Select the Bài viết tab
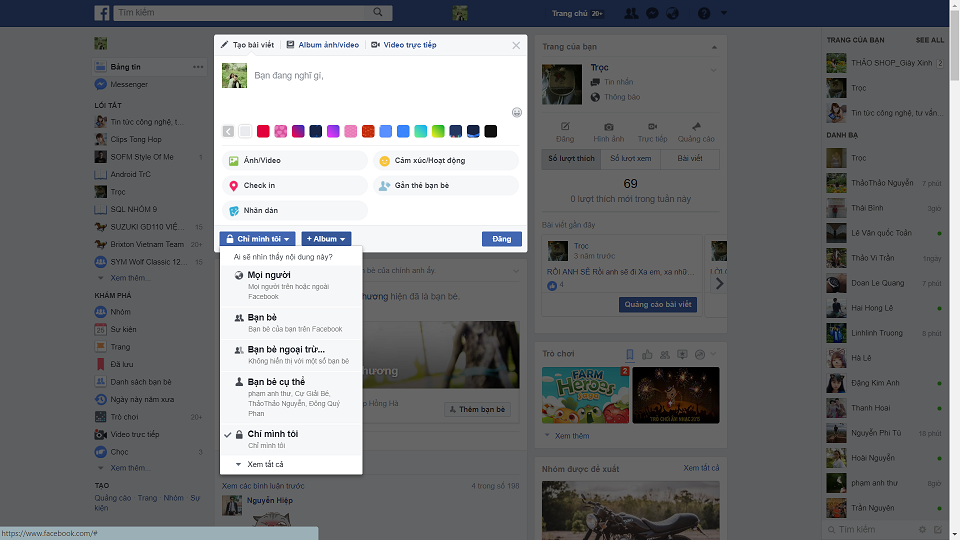This screenshot has width=960, height=540. [x=690, y=159]
